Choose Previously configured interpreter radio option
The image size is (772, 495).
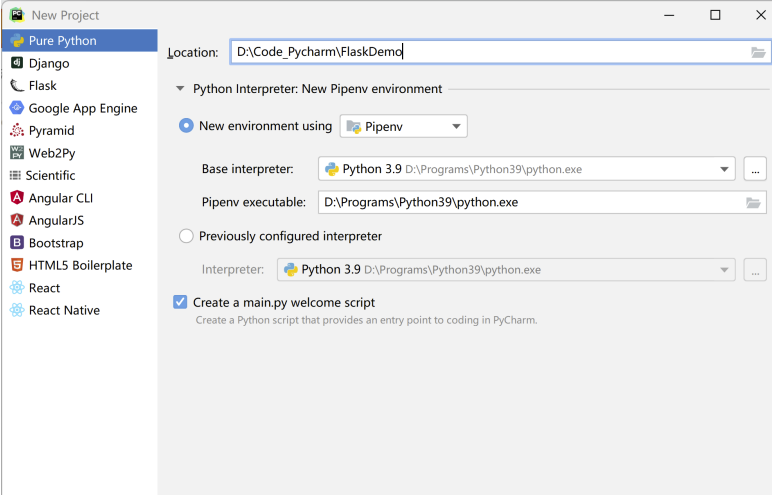coord(186,237)
